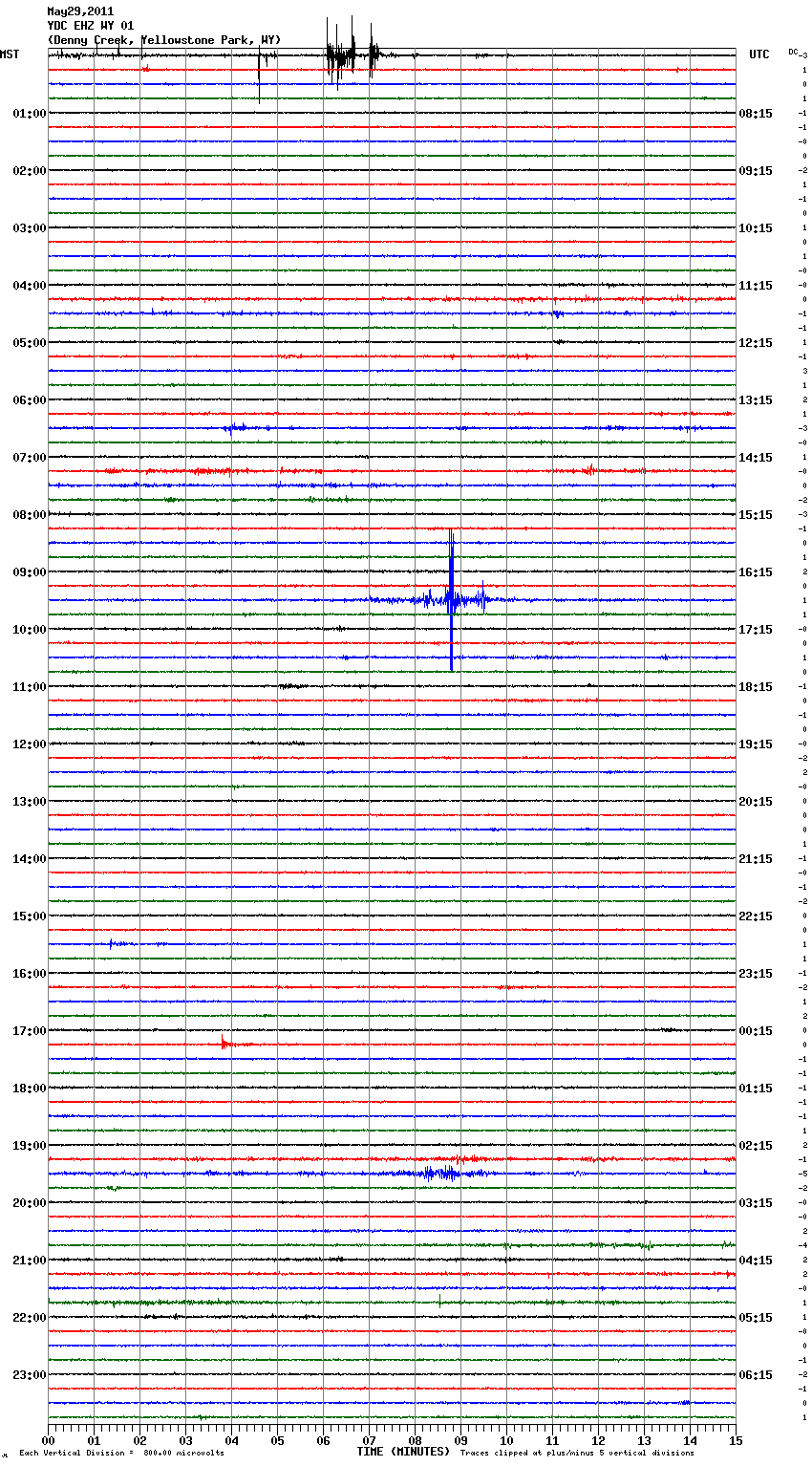The width and height of the screenshot is (812, 1466).
Task: Click the blue tremor burst after 19:00 MST
Action: coord(441,1173)
